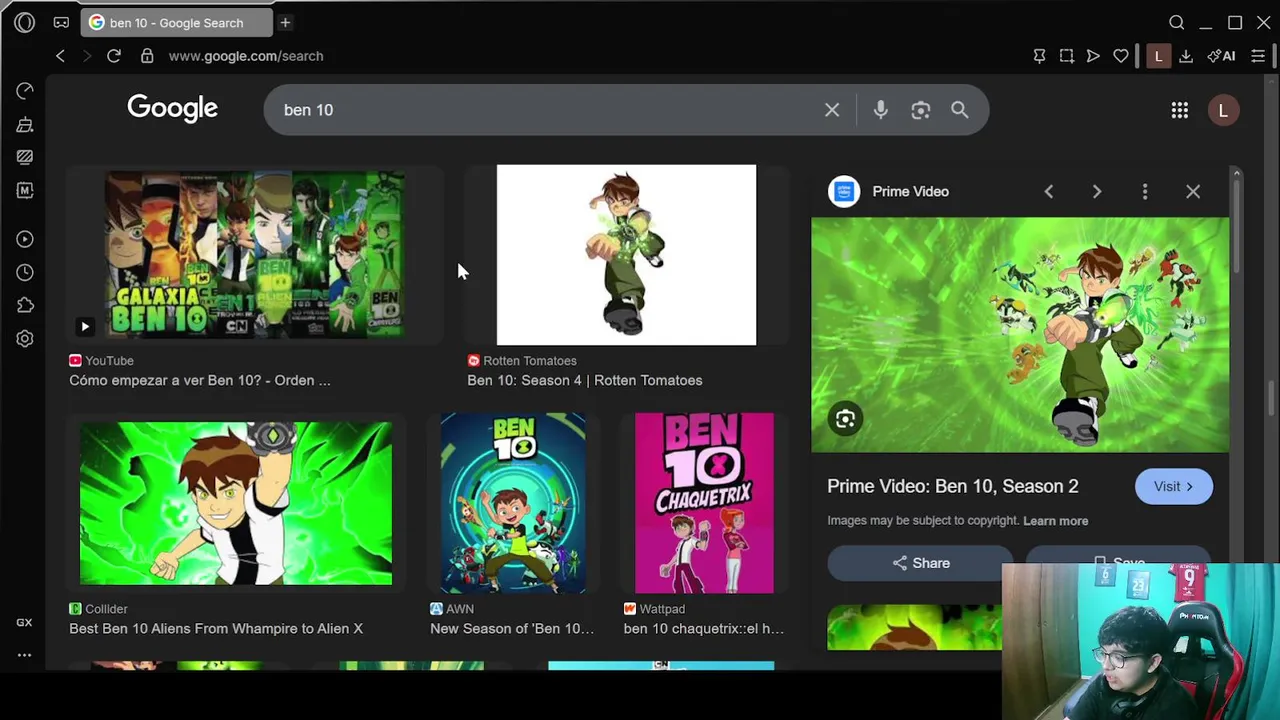Open the large Prime Video Ben 10 preview image
Image resolution: width=1280 pixels, height=720 pixels.
1020,335
